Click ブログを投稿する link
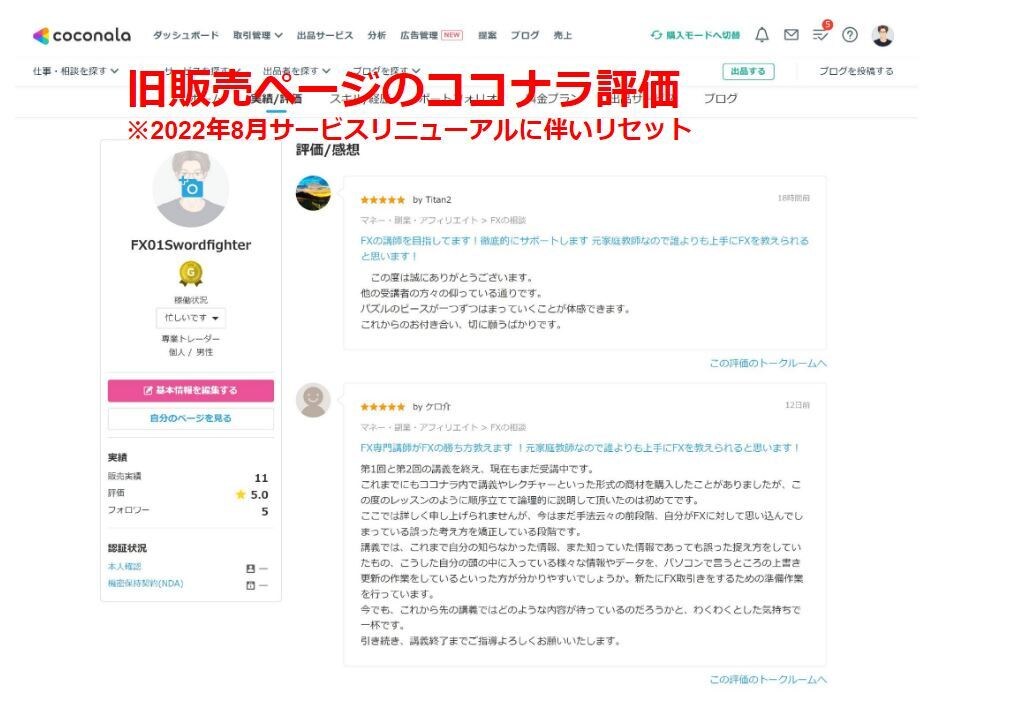Screen dimensions: 1024x706 point(856,71)
